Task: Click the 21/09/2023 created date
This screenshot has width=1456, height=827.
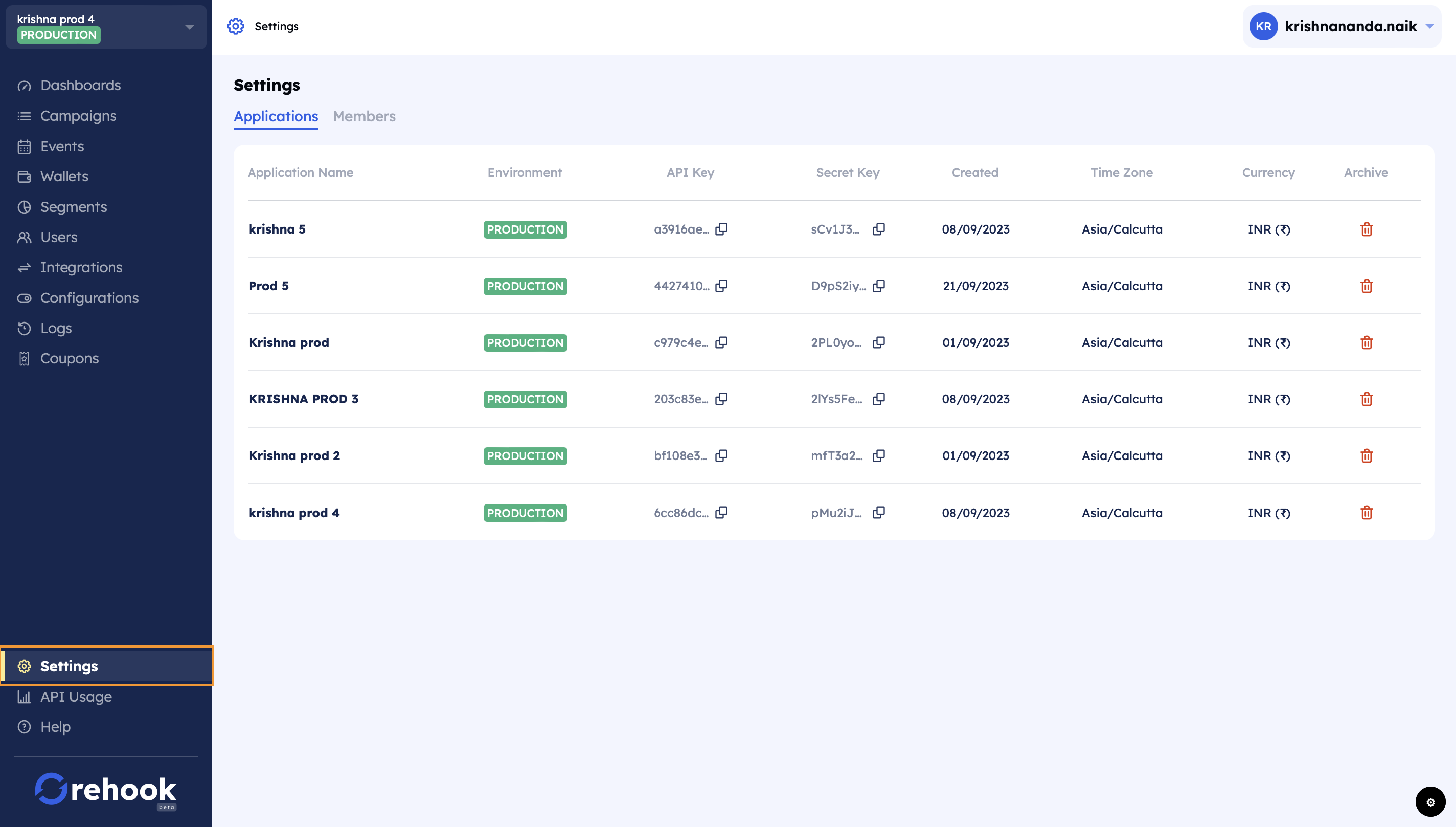Action: pyautogui.click(x=976, y=286)
